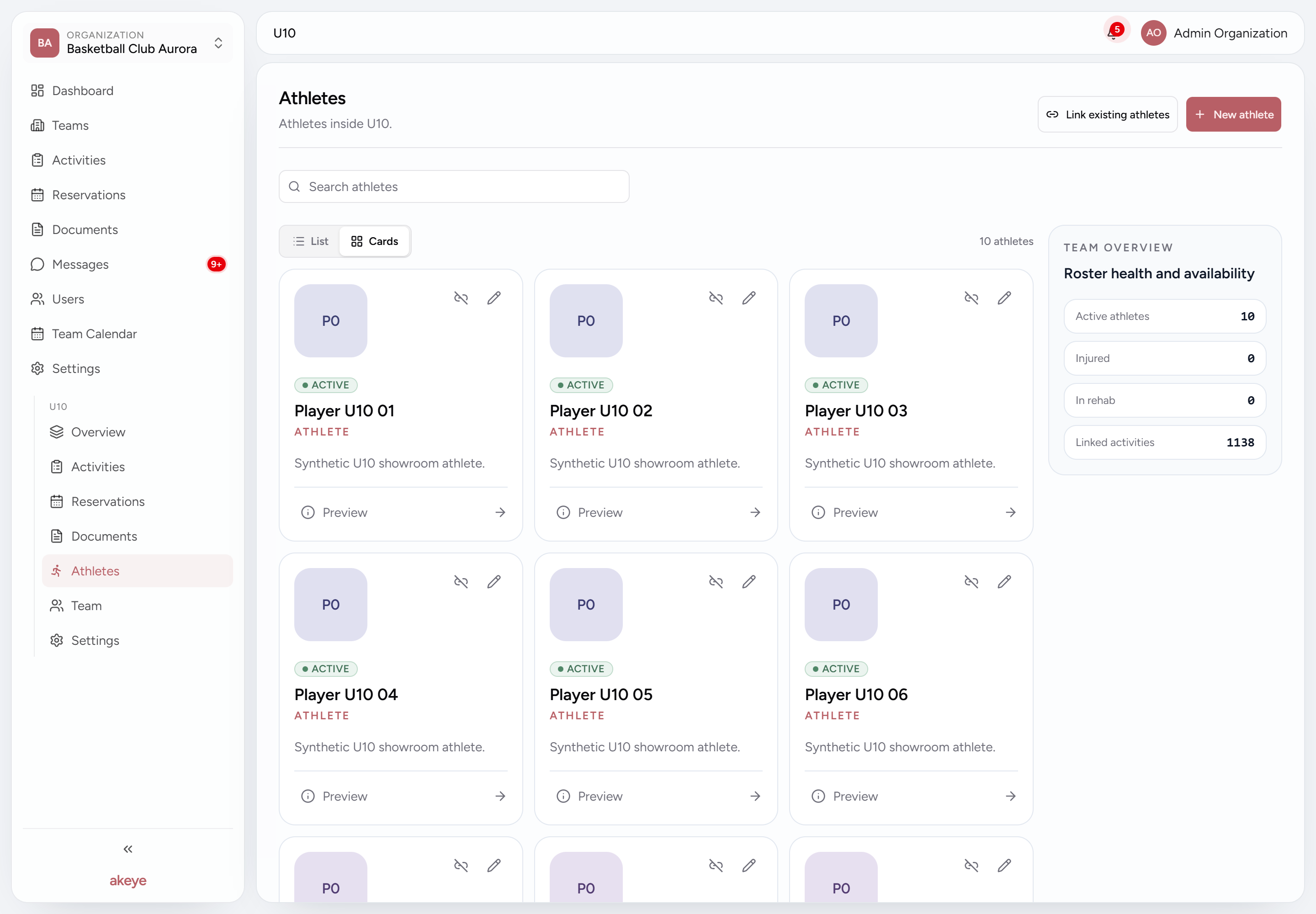Click Link existing athletes button
Screen dimensions: 1316x914
pyautogui.click(x=1108, y=115)
